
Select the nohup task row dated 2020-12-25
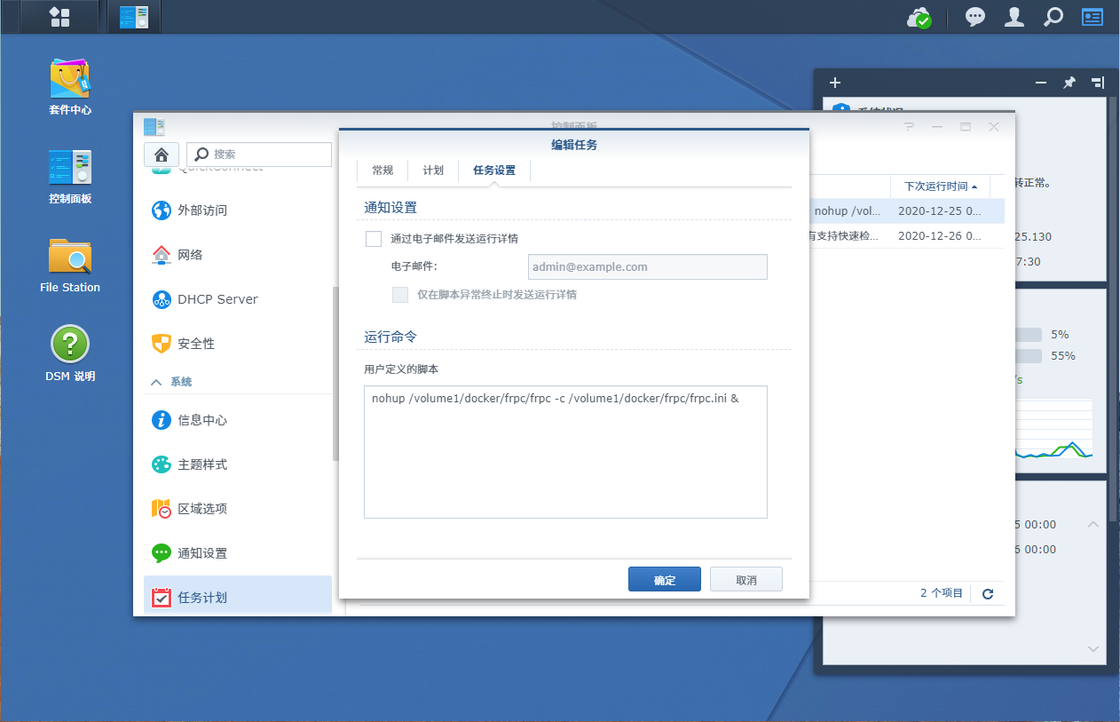906,211
